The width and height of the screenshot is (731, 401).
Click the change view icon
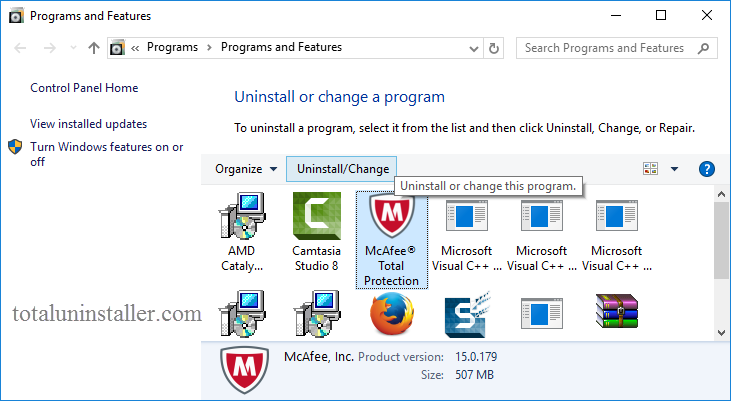click(650, 169)
